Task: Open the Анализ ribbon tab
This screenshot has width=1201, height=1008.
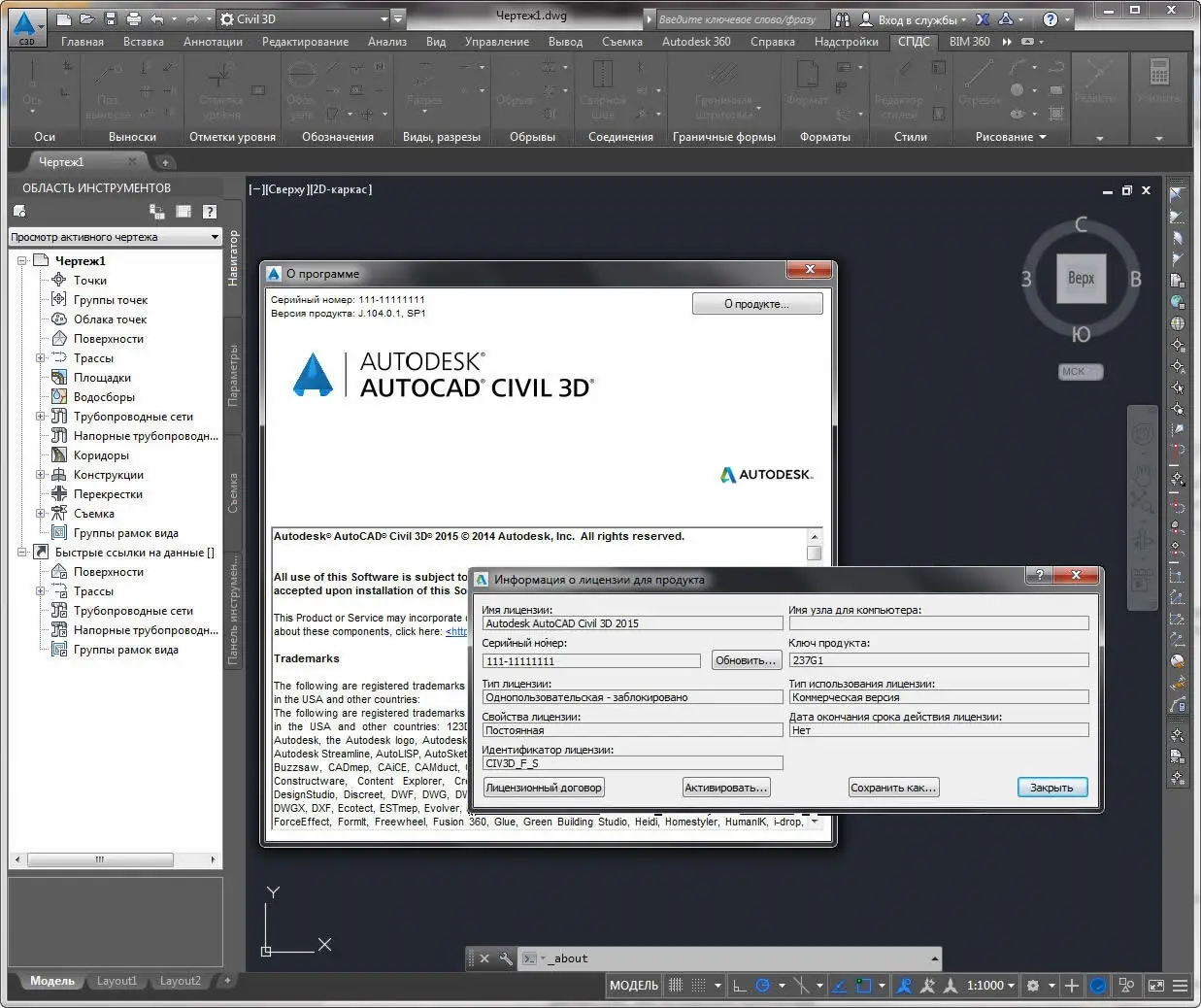Action: pyautogui.click(x=387, y=42)
